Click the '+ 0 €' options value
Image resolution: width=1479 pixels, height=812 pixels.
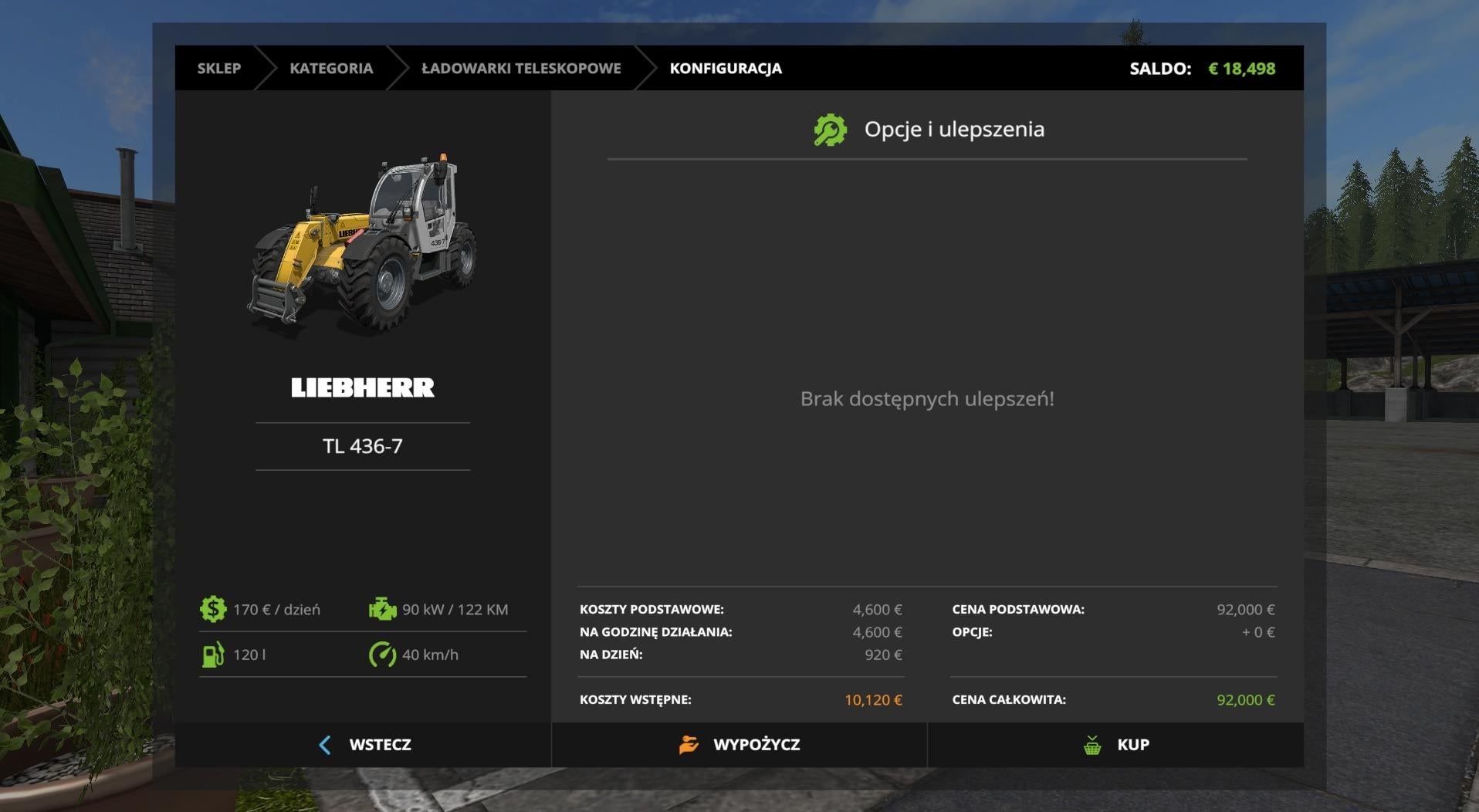1258,632
